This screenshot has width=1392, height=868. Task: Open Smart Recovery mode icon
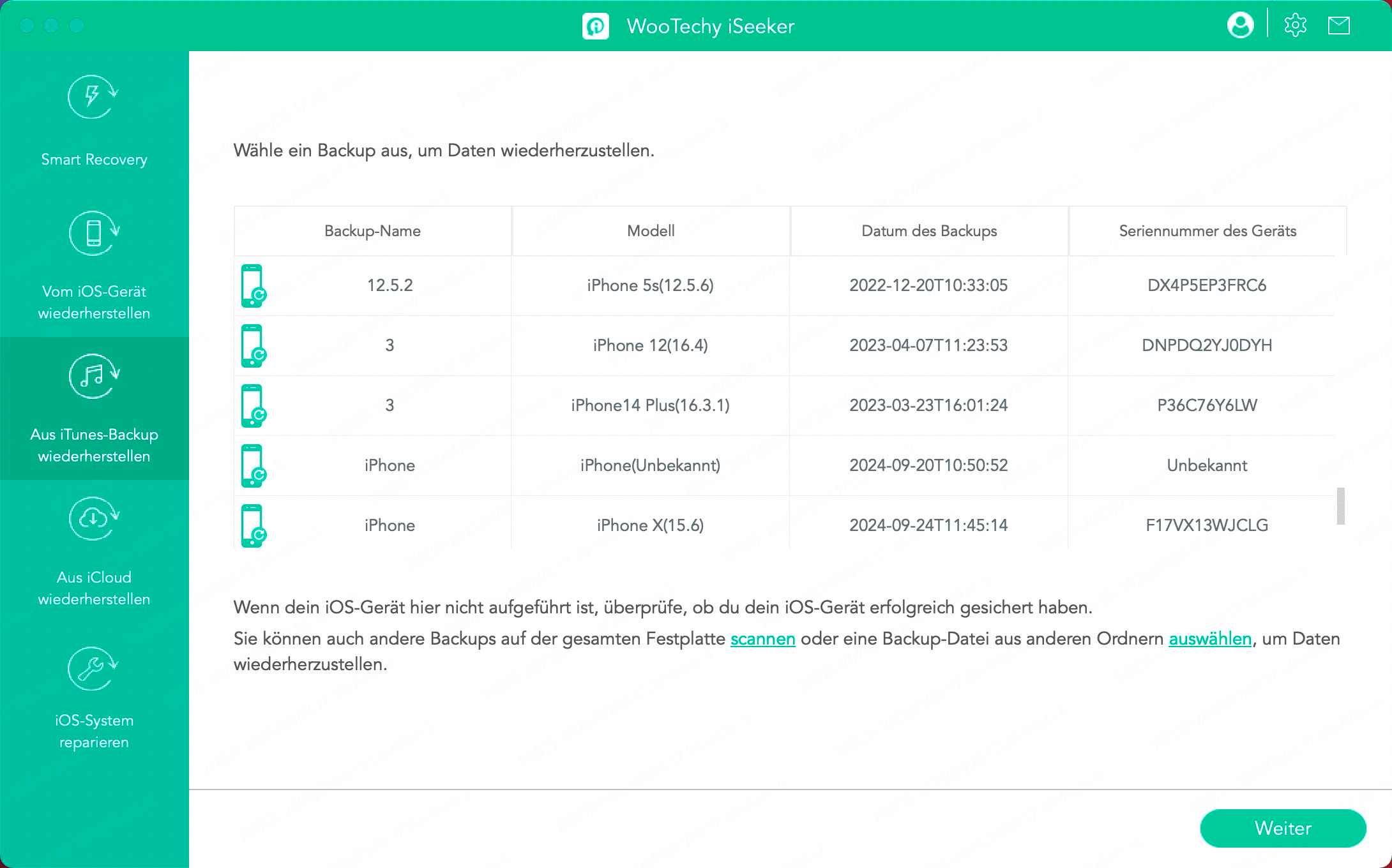(93, 96)
